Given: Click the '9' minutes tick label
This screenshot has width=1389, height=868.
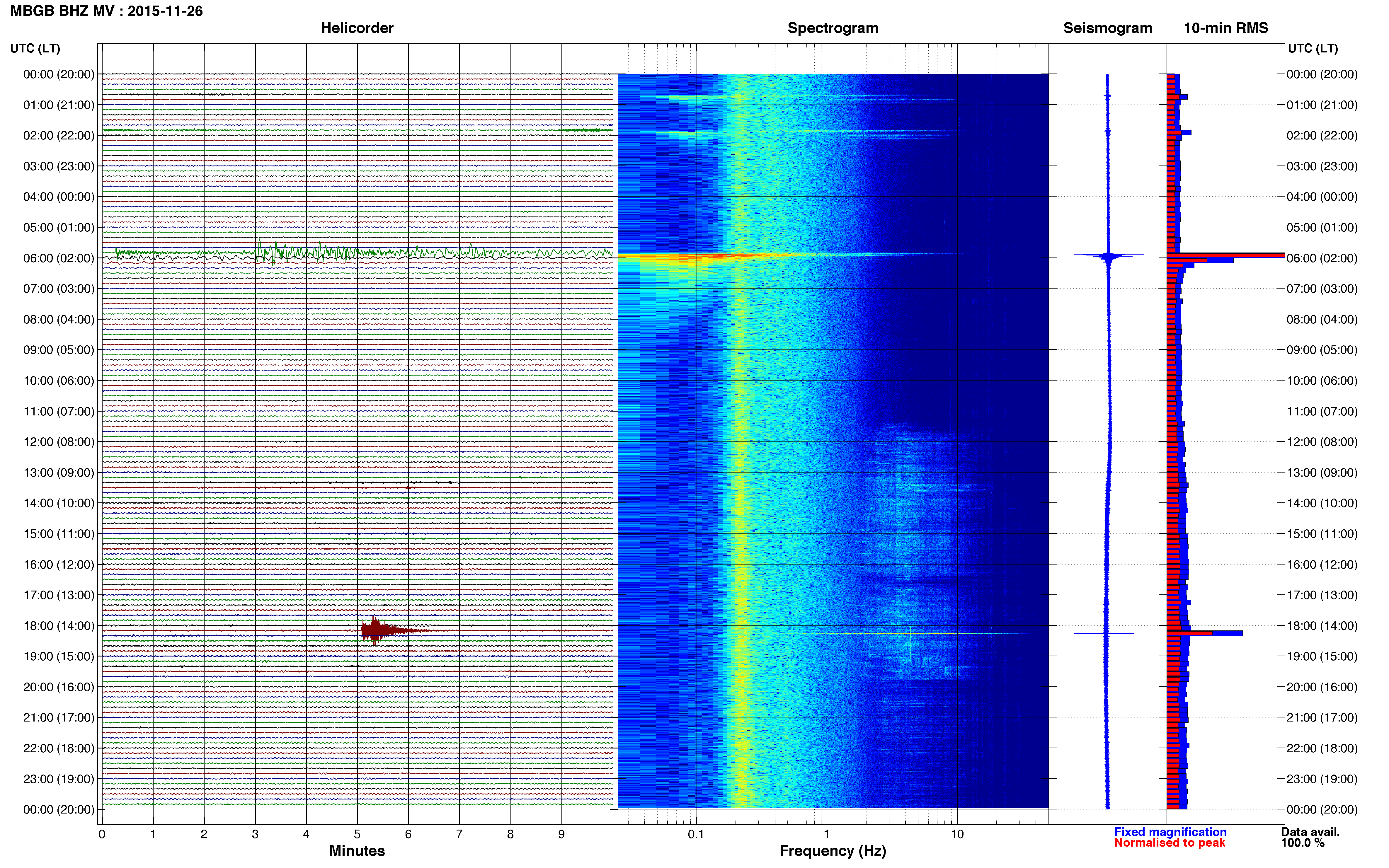Looking at the screenshot, I should click(561, 834).
